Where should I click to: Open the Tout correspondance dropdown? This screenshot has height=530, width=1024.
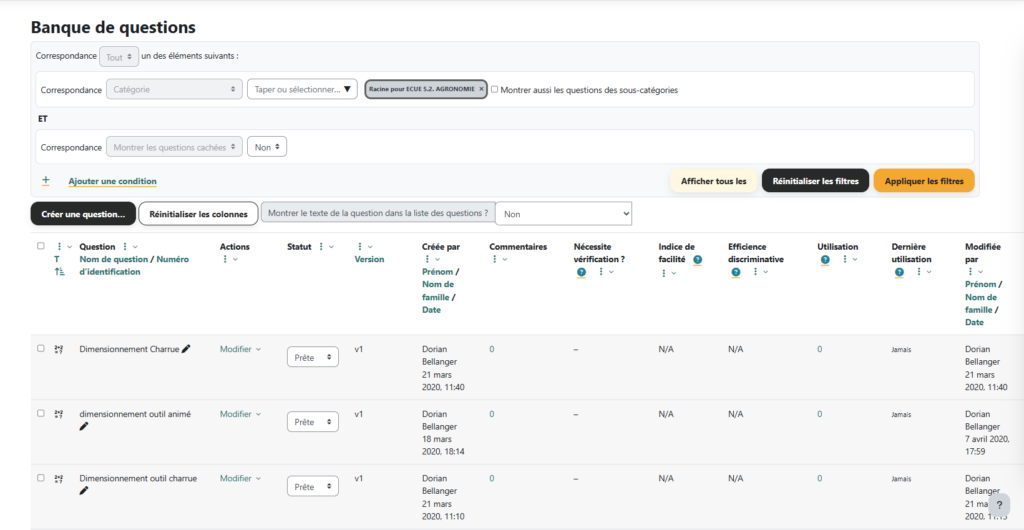(x=119, y=57)
